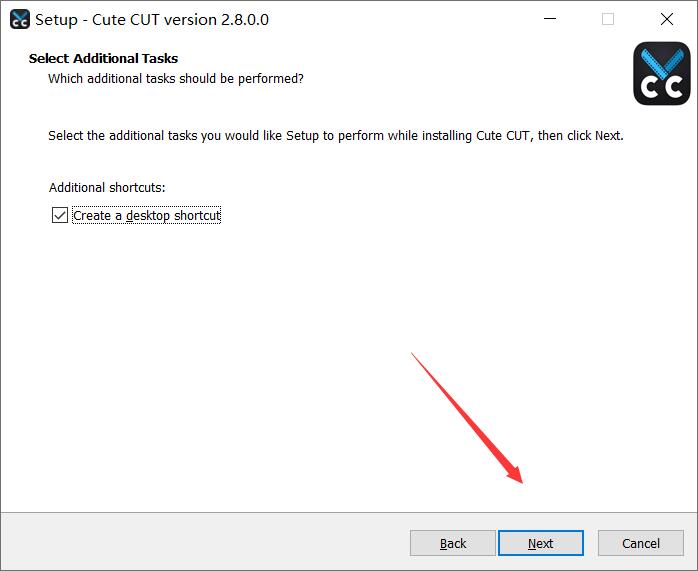Click the "Select Additional Tasks" heading
Image resolution: width=698 pixels, height=571 pixels.
pyautogui.click(x=103, y=59)
